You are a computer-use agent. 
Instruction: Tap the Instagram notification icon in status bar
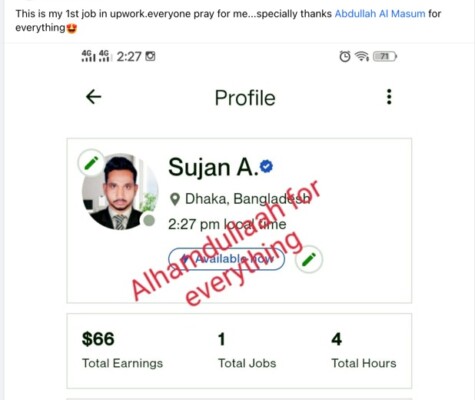[x=150, y=56]
